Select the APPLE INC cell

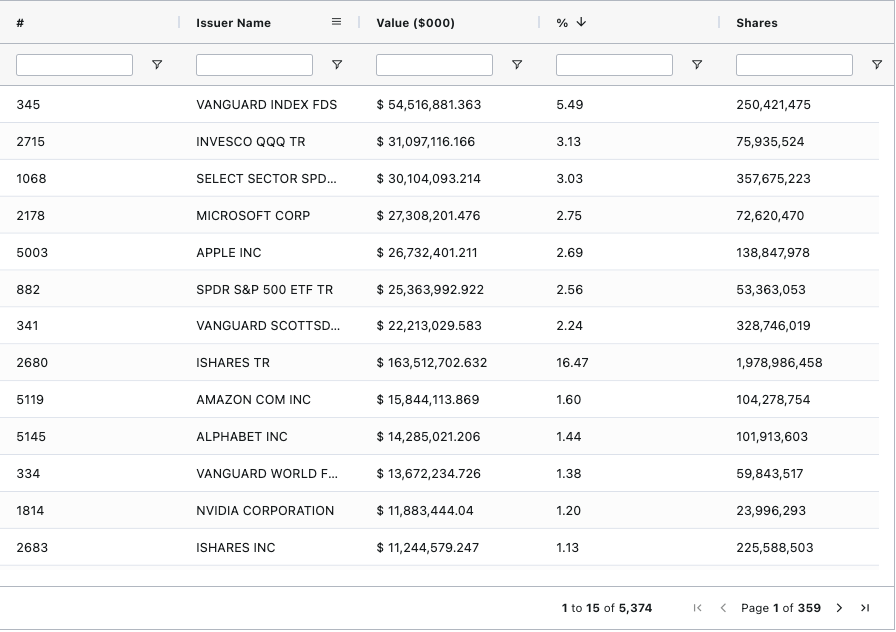tap(229, 253)
